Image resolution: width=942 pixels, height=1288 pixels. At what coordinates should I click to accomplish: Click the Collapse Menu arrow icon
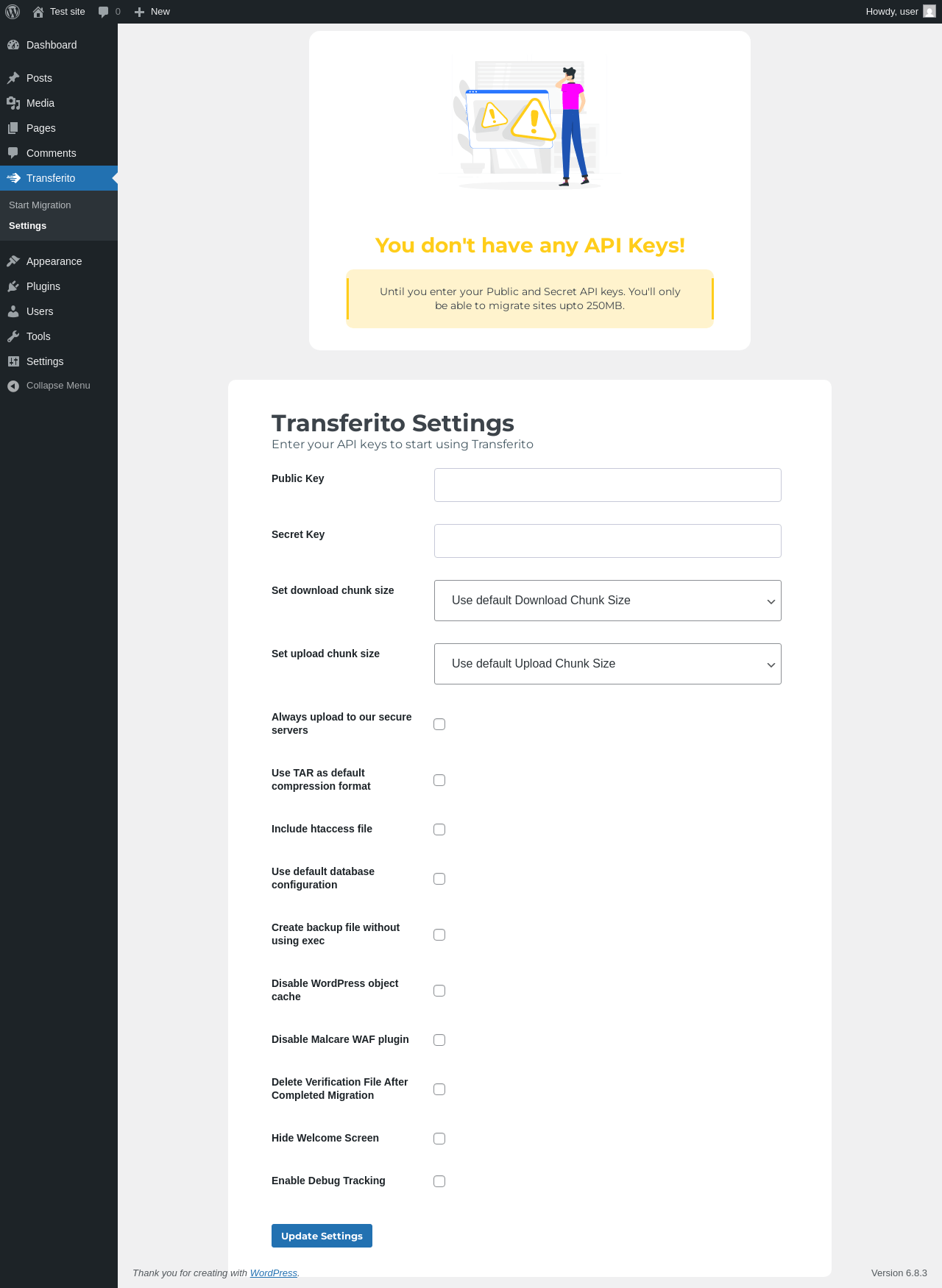click(13, 386)
